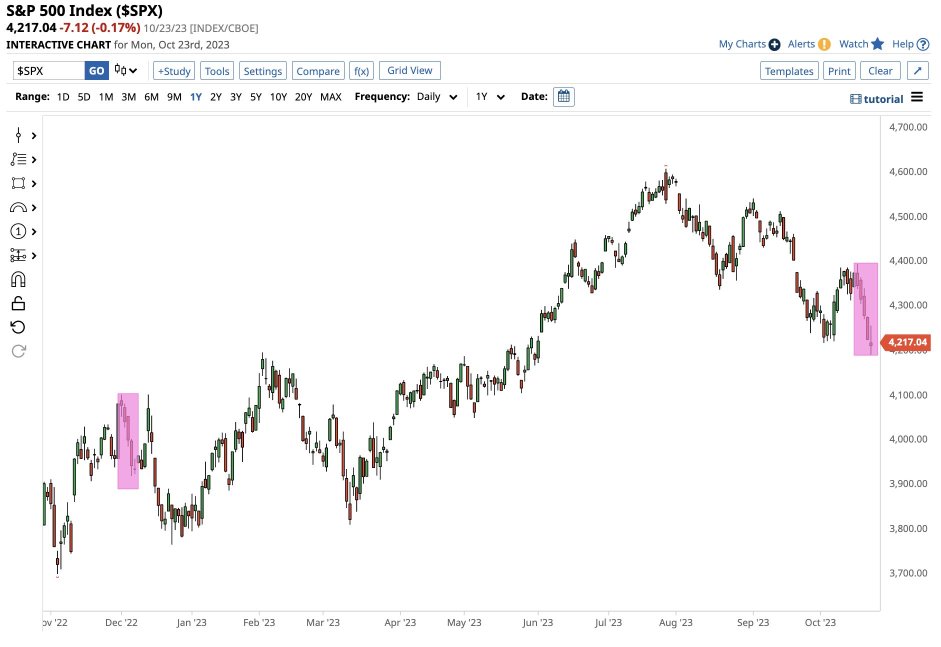Image resolution: width=941 pixels, height=647 pixels.
Task: Click the red 4,217.04 price flag
Action: click(x=906, y=342)
